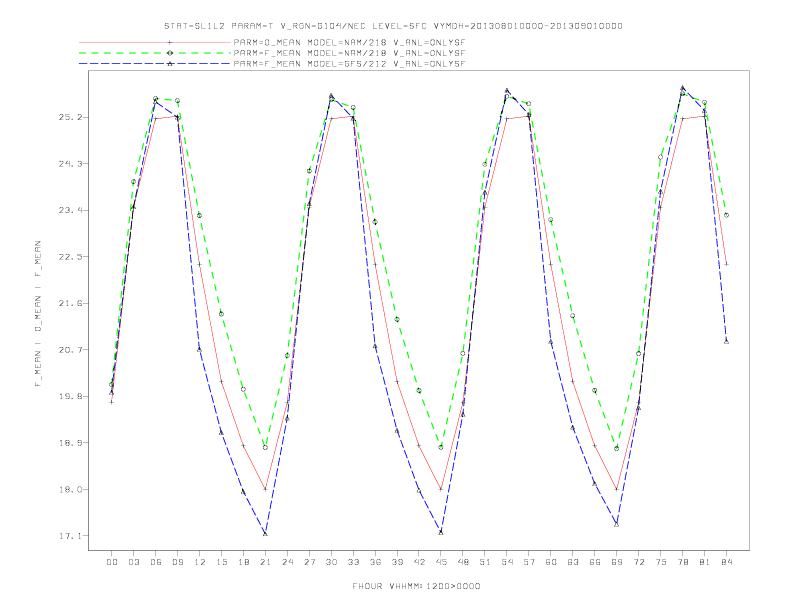Click x-axis forecast hour label 75
Image resolution: width=792 pixels, height=612 pixels.
(x=661, y=562)
